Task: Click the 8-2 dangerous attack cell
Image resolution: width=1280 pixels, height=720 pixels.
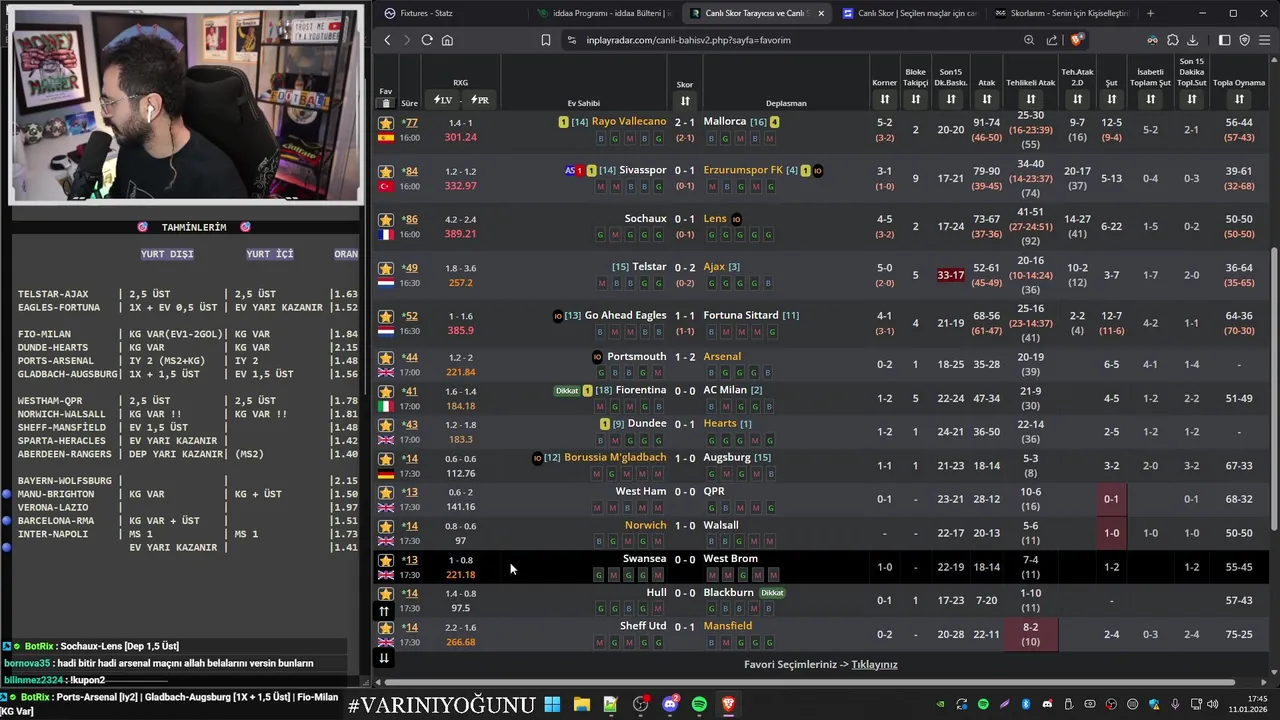Action: [1031, 634]
